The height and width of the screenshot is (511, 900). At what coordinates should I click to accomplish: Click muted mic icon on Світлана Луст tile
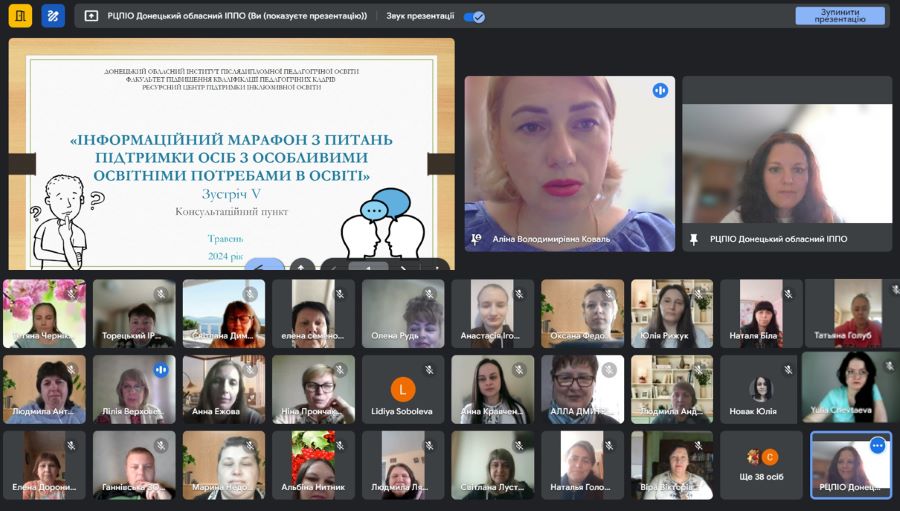click(519, 445)
